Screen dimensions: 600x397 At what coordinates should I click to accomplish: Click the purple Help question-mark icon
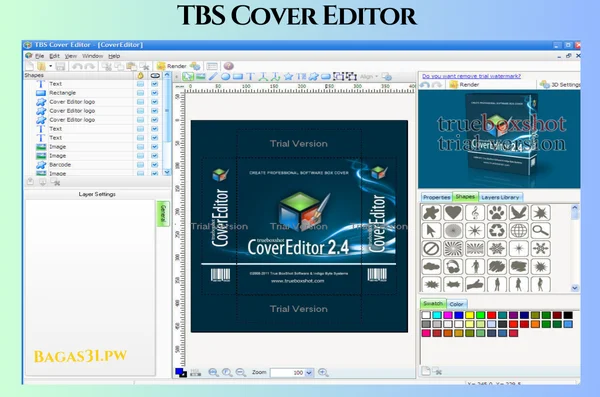point(228,66)
